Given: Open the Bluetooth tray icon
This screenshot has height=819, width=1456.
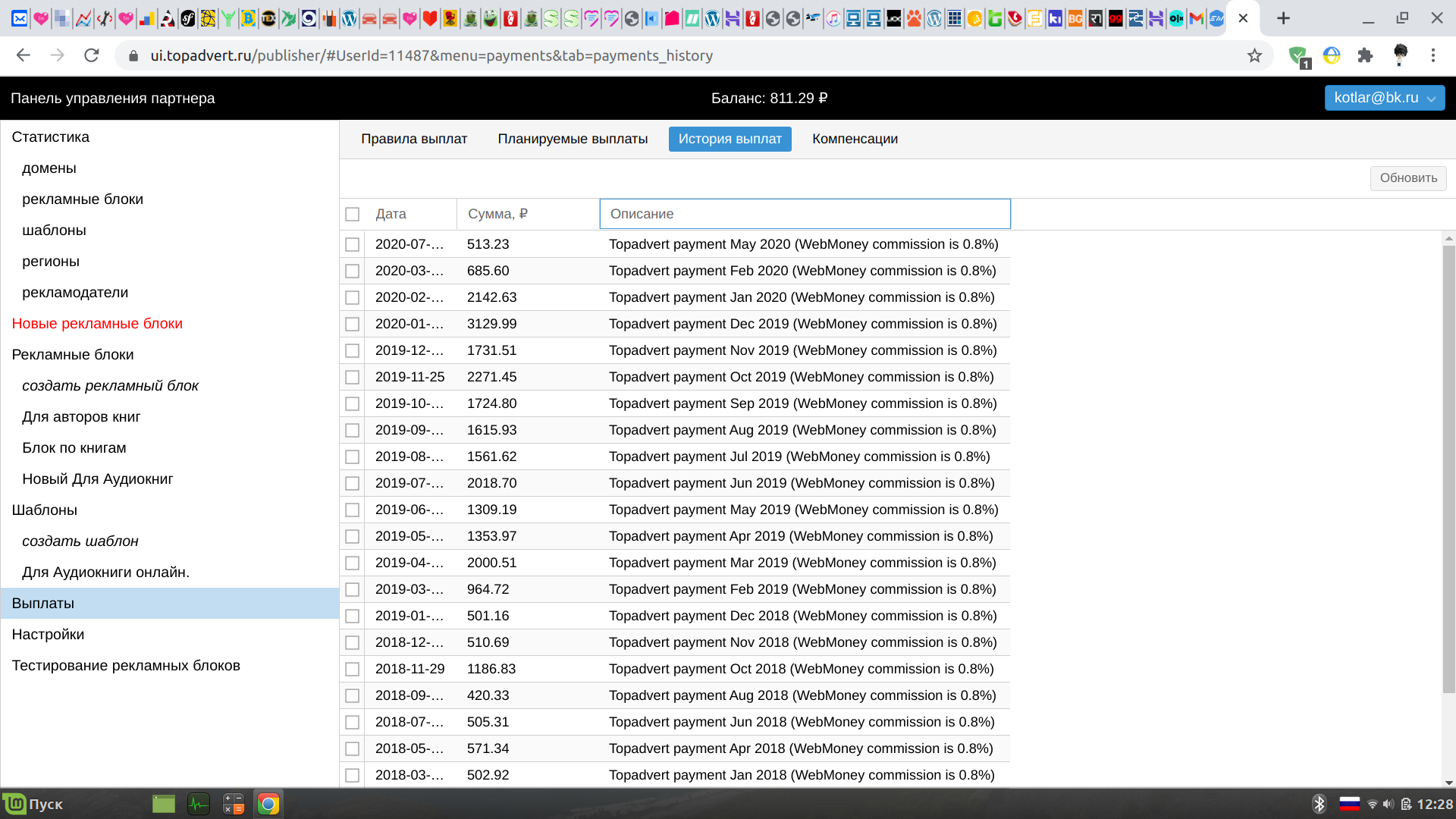Looking at the screenshot, I should [1319, 804].
